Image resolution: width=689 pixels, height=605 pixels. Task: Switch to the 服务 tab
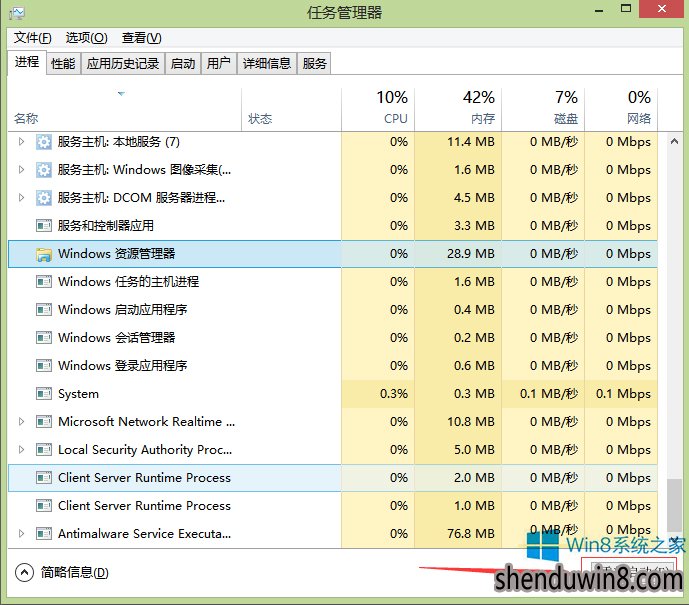point(314,64)
